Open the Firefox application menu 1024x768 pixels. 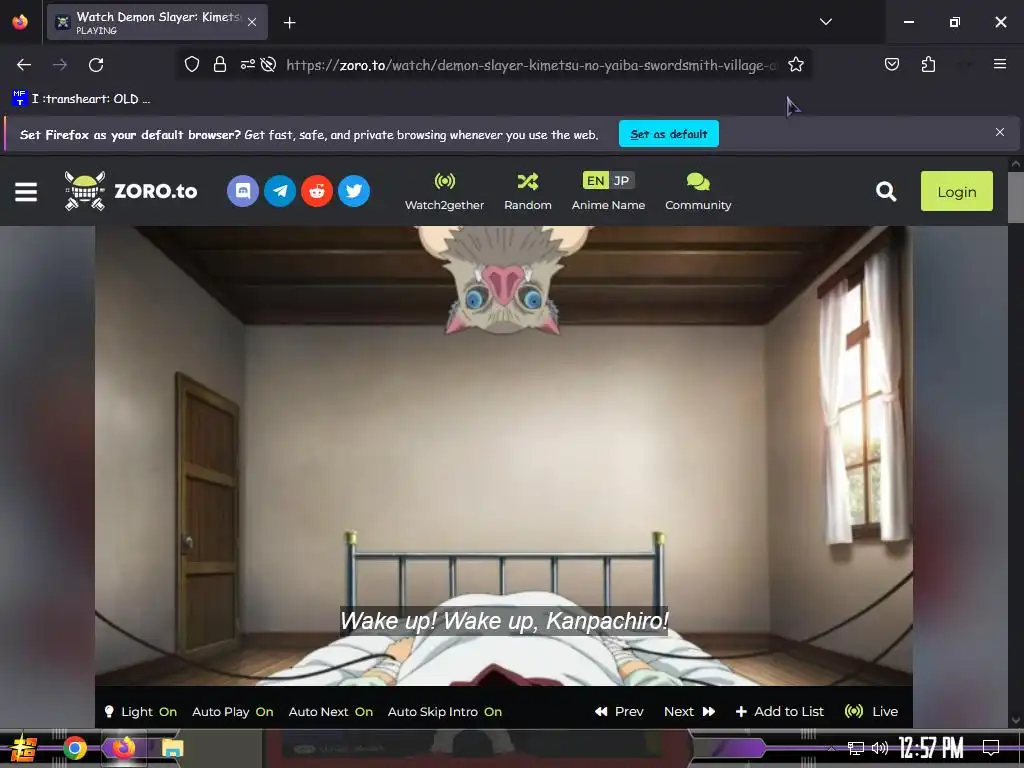[x=1000, y=64]
